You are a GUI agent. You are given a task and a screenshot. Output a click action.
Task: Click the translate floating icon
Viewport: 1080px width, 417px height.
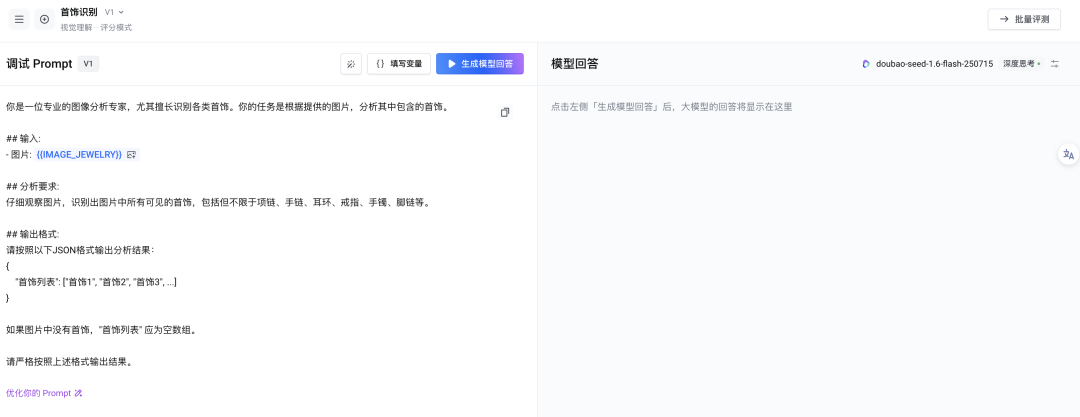[1068, 154]
